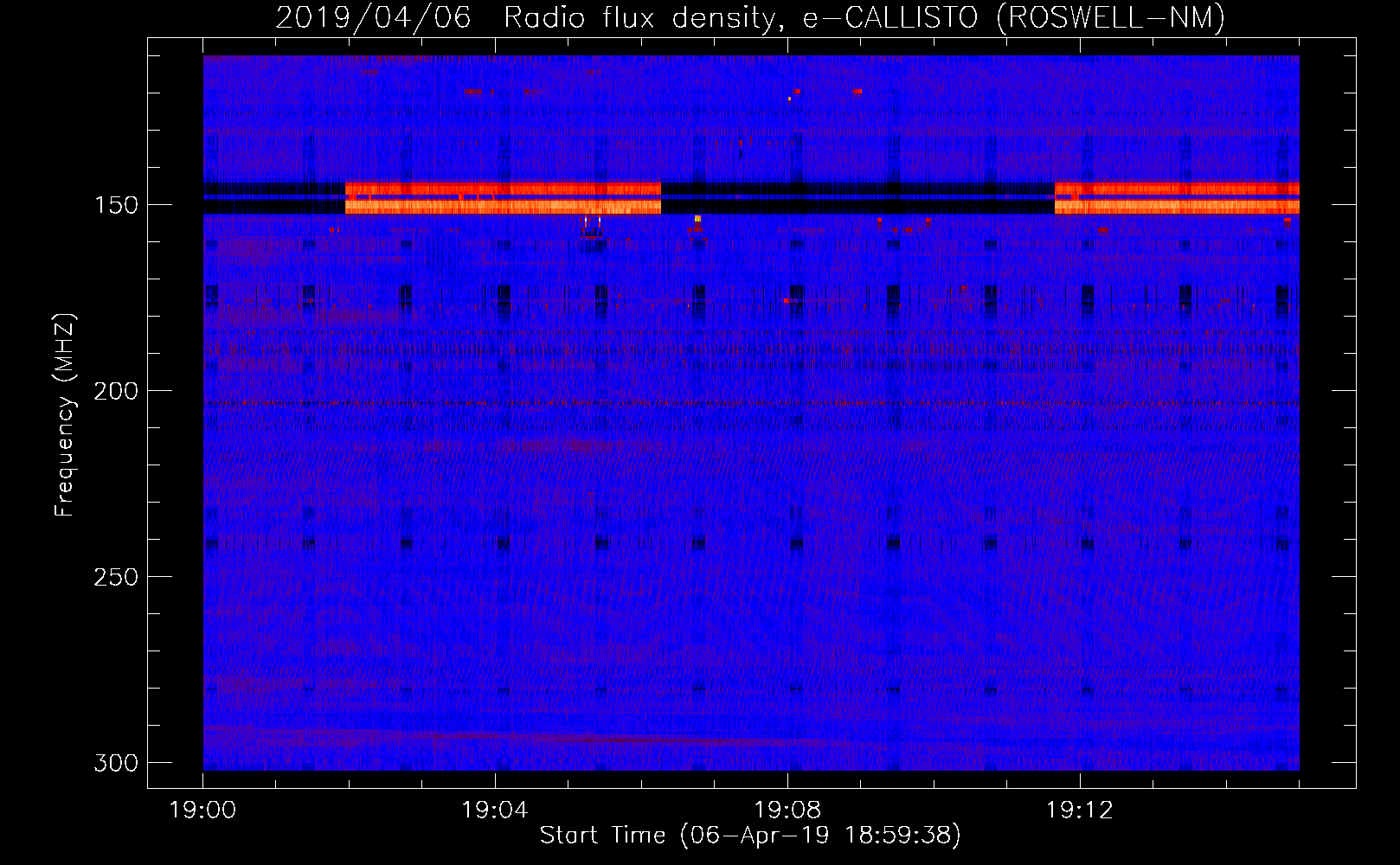Click the second orange burst band starting near 19:12
The height and width of the screenshot is (865, 1400).
coord(1177,198)
